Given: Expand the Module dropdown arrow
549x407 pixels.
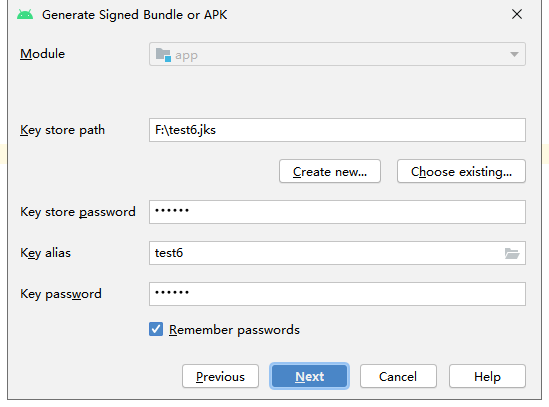Looking at the screenshot, I should coord(514,54).
